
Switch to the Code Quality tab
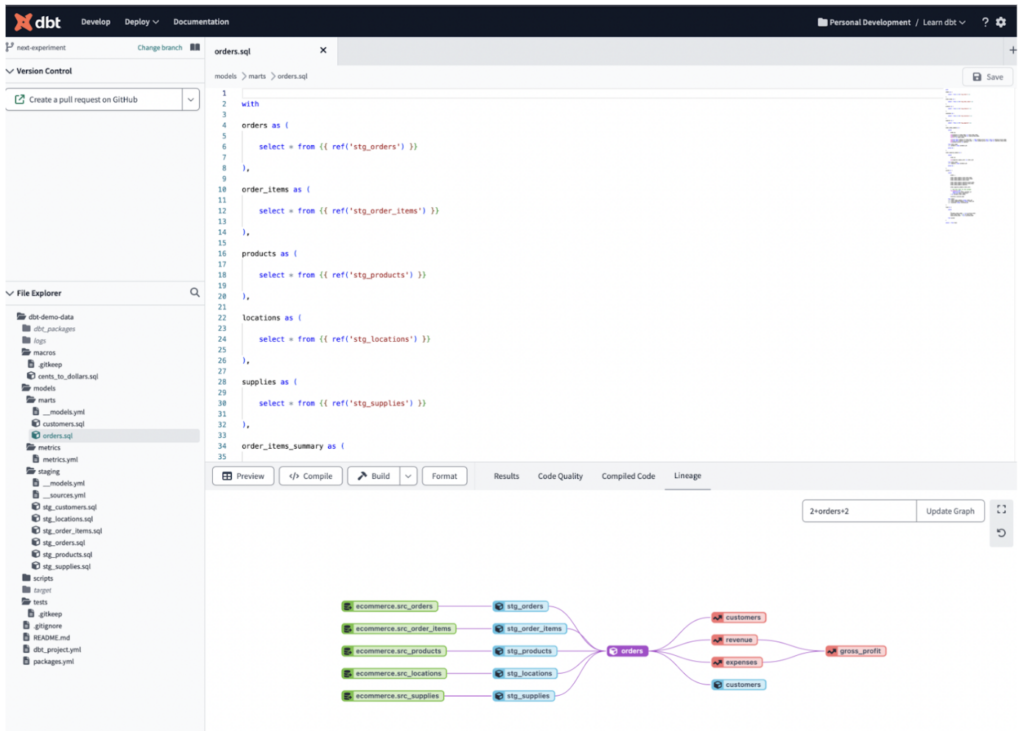click(560, 476)
